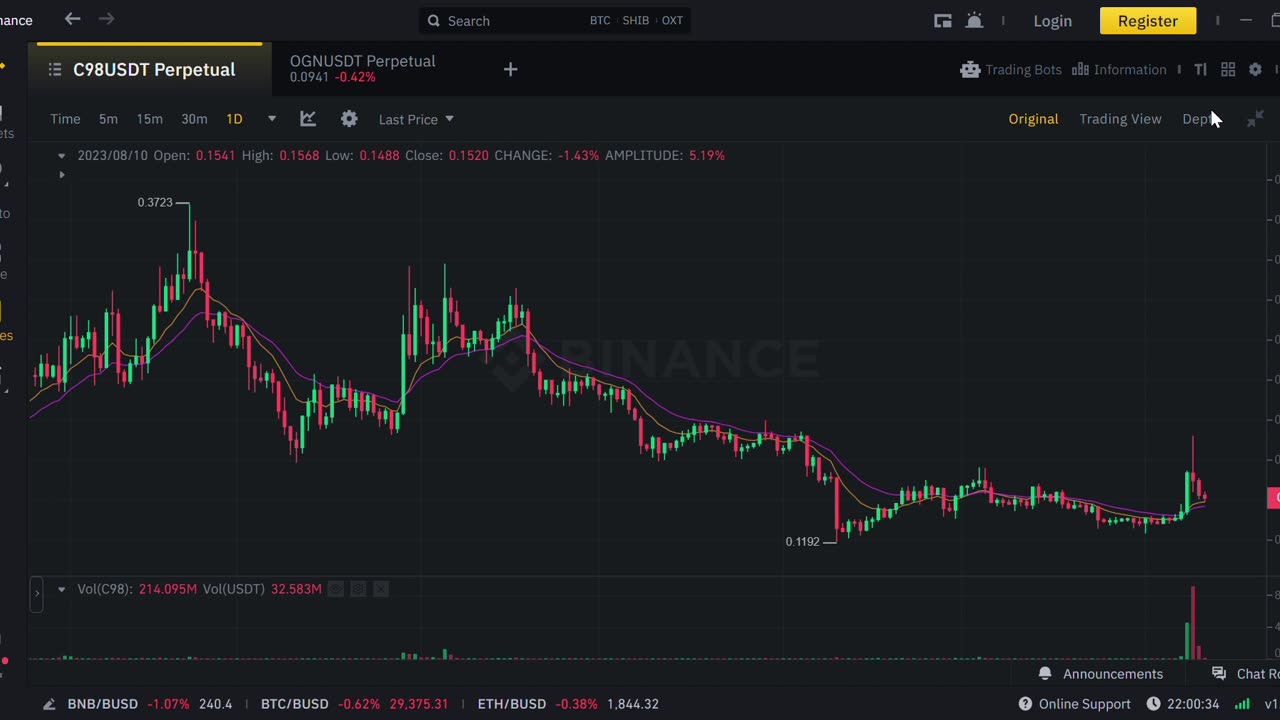This screenshot has height=720, width=1280.
Task: Click the yellow Register button
Action: point(1148,20)
